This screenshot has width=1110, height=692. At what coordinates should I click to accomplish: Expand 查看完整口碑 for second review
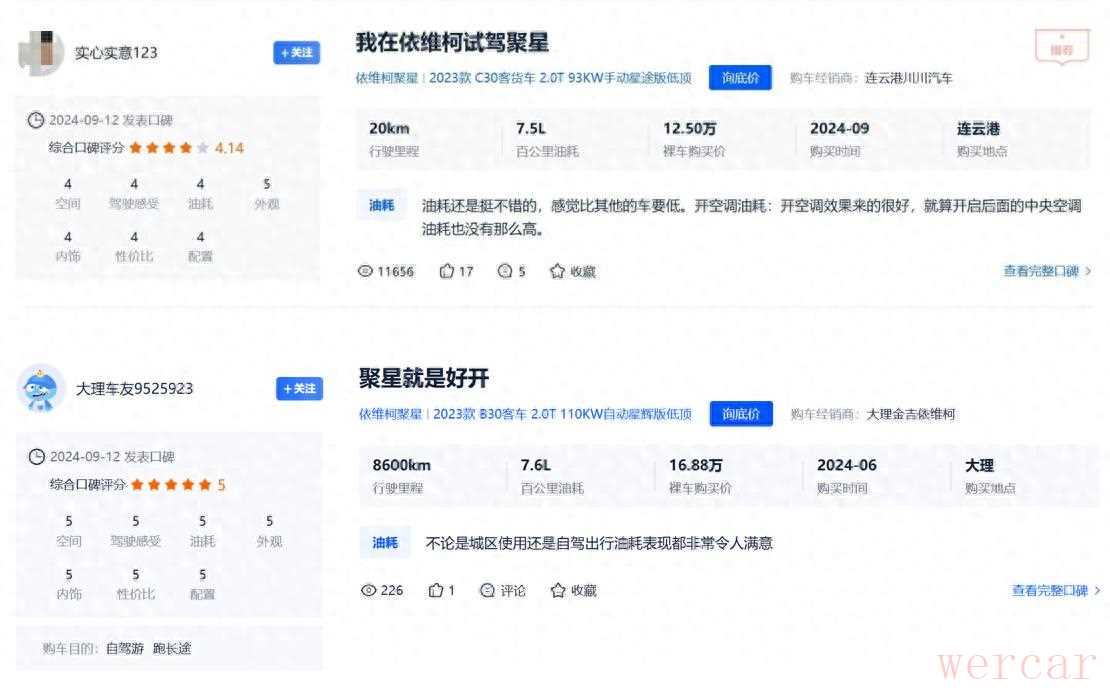(1055, 590)
